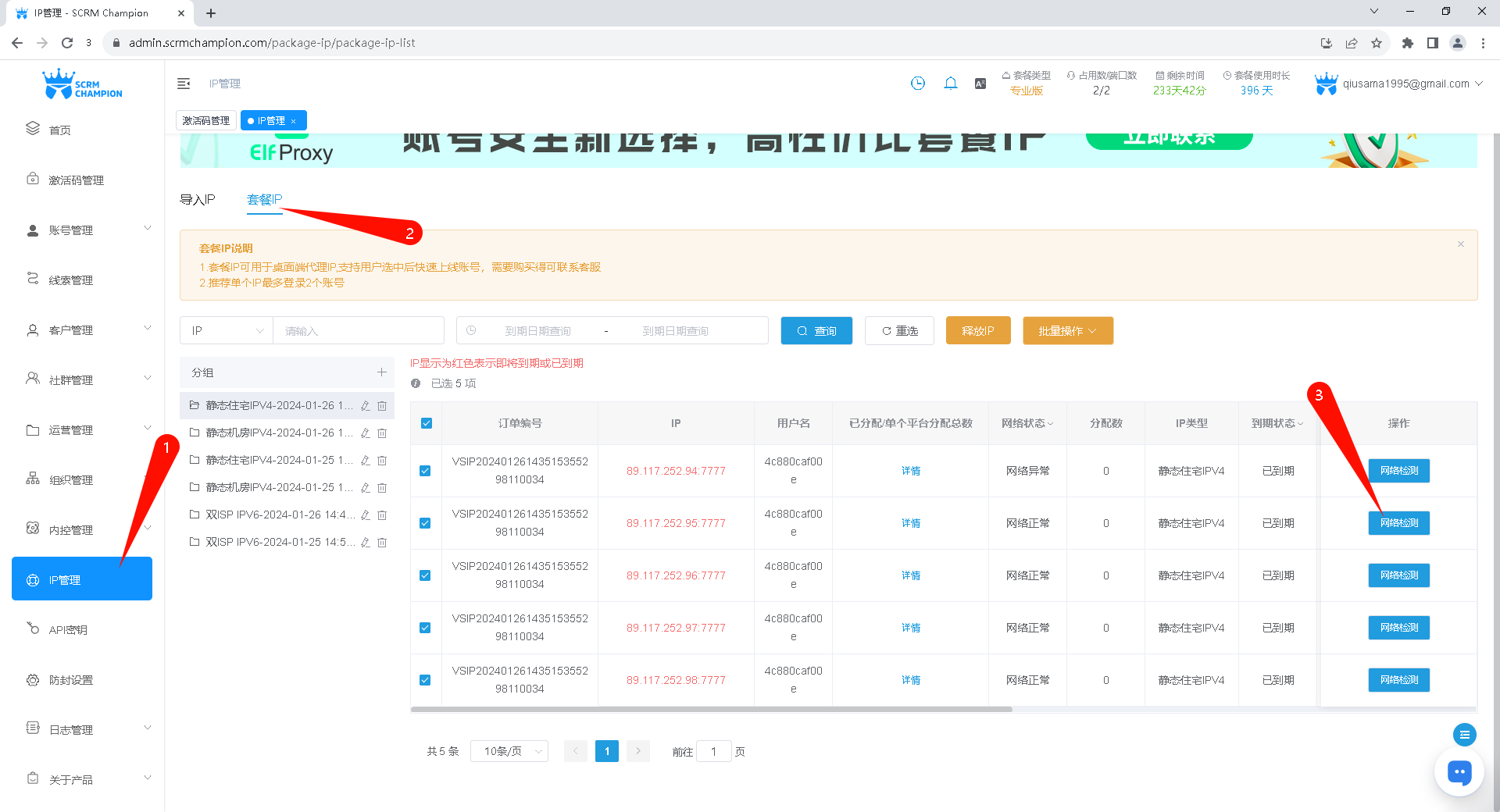Click the language translate icon
The image size is (1500, 812).
[x=980, y=84]
